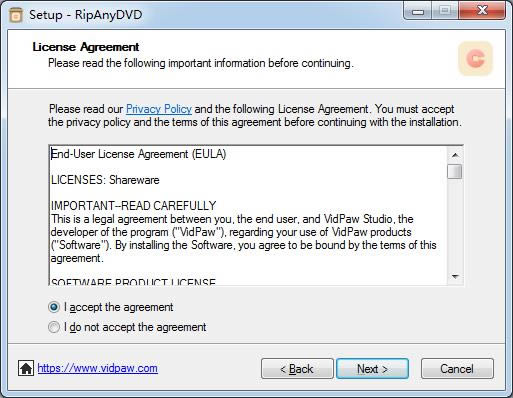Choose "I do not accept the agreement"

click(x=54, y=327)
